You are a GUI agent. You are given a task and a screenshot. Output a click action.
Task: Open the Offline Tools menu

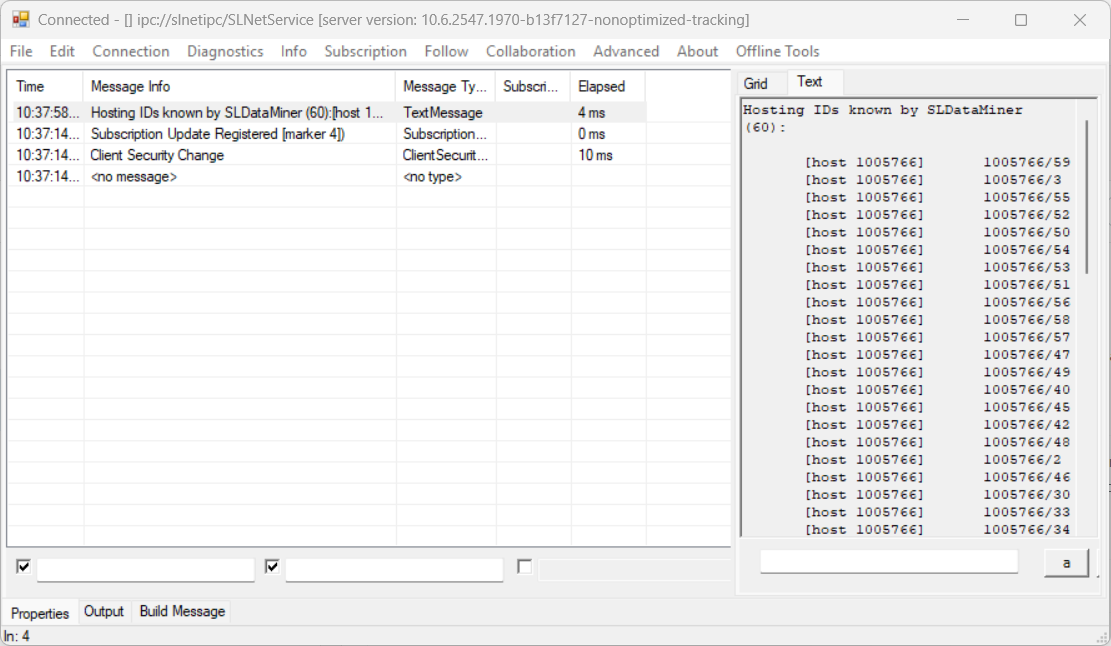(x=777, y=51)
